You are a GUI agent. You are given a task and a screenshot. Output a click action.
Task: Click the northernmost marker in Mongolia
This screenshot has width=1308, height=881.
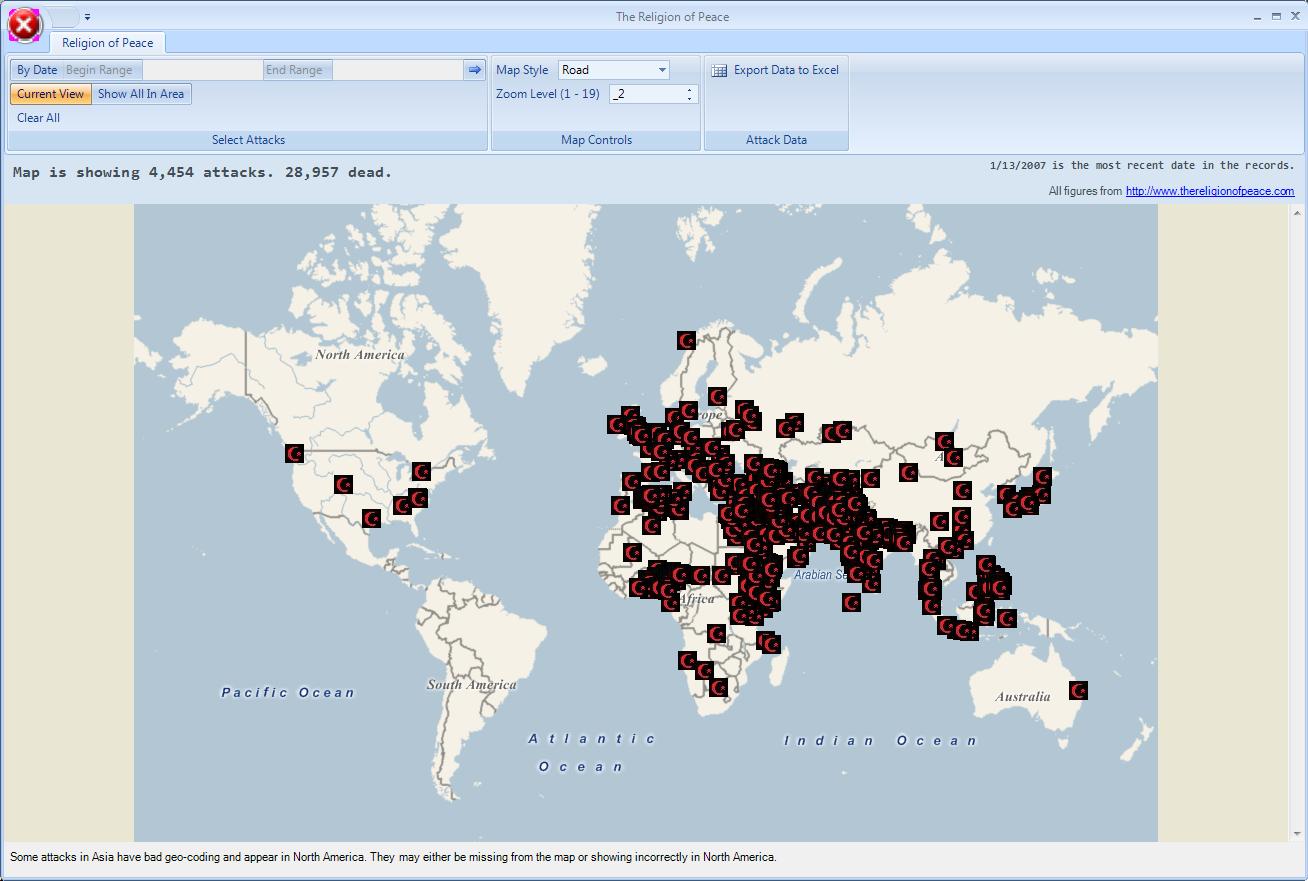944,441
